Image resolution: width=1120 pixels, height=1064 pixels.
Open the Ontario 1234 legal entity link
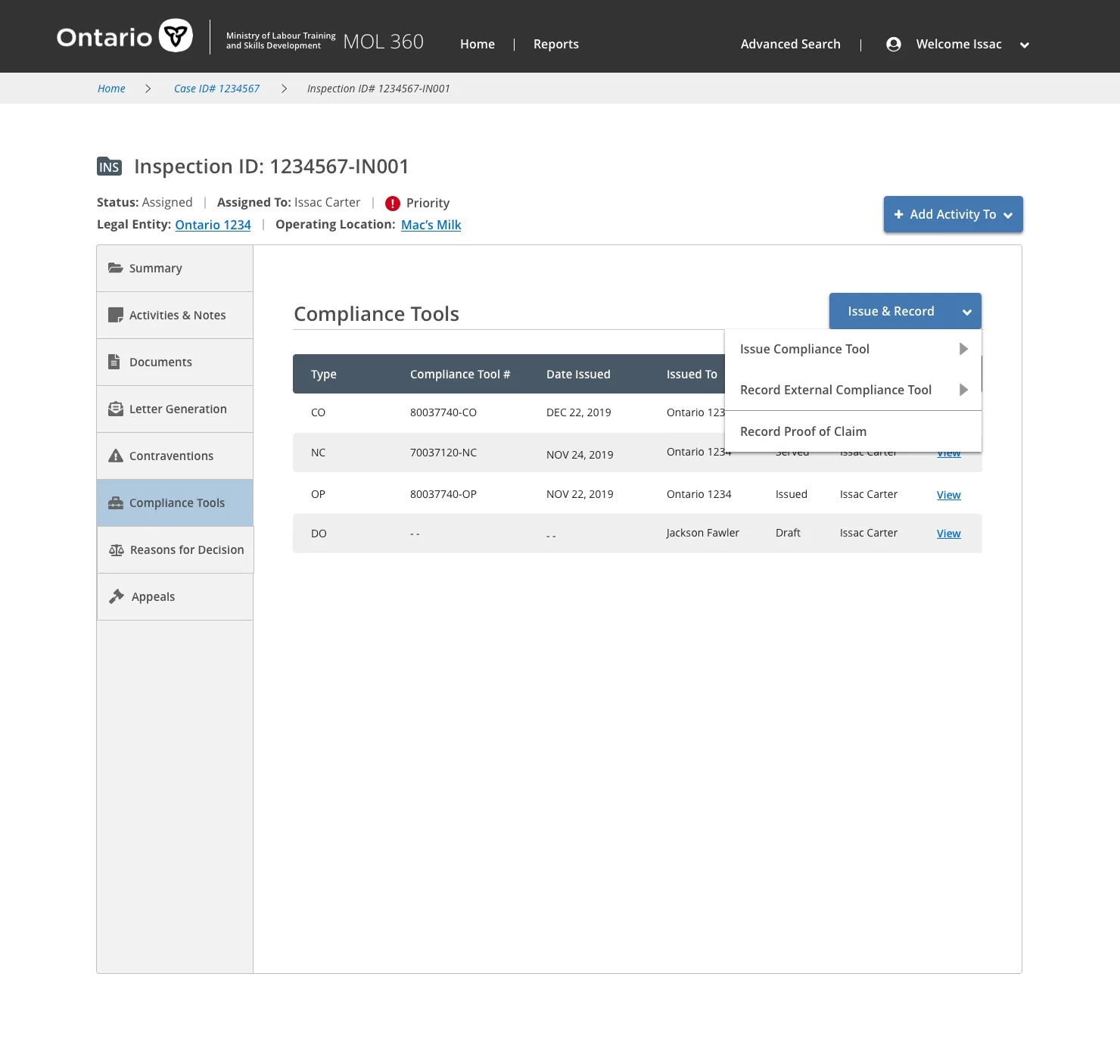(x=213, y=225)
